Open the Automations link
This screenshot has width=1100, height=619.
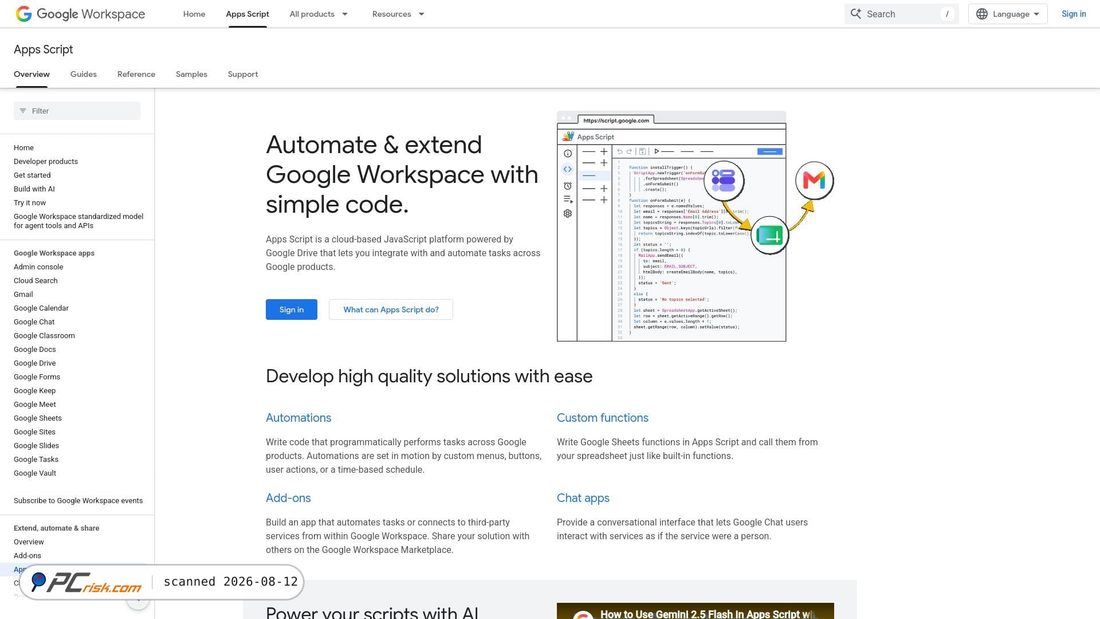tap(298, 418)
